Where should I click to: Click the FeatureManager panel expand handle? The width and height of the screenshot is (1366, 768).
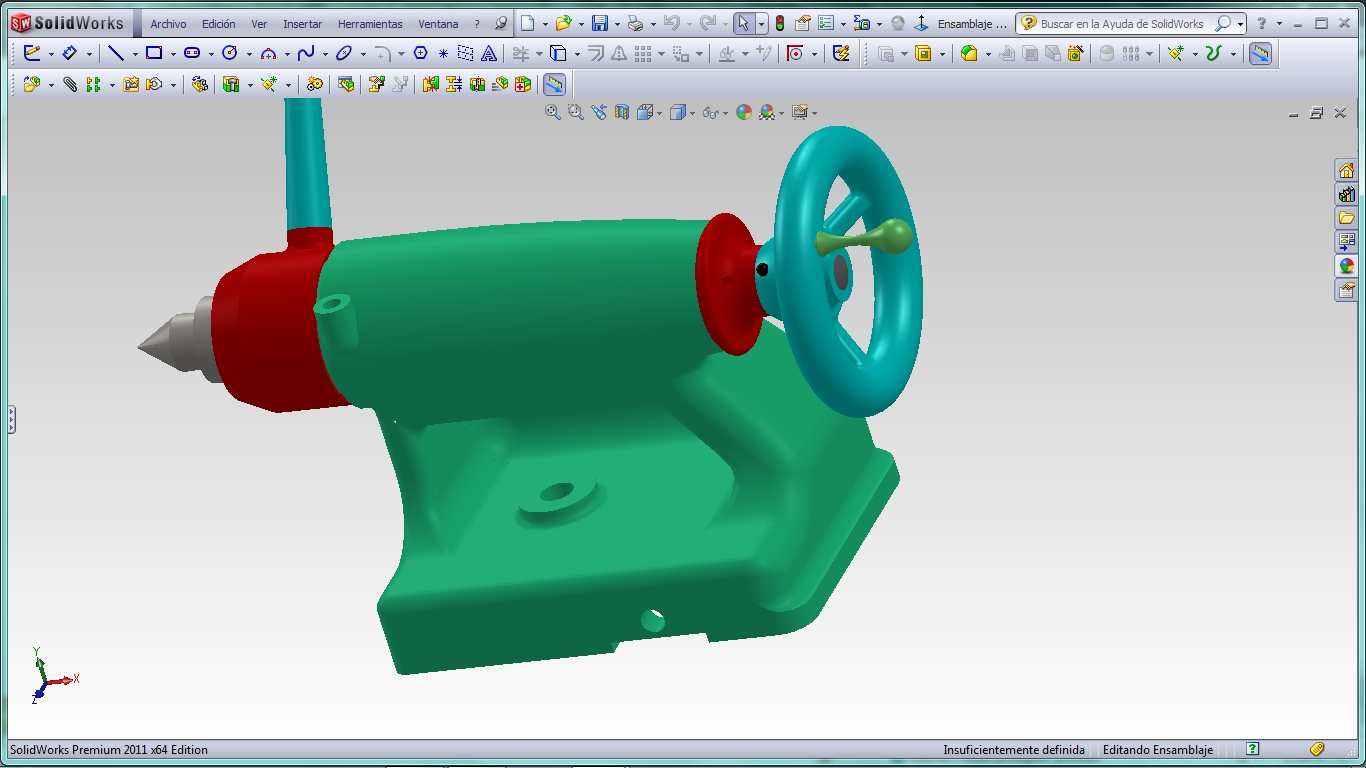coord(11,419)
